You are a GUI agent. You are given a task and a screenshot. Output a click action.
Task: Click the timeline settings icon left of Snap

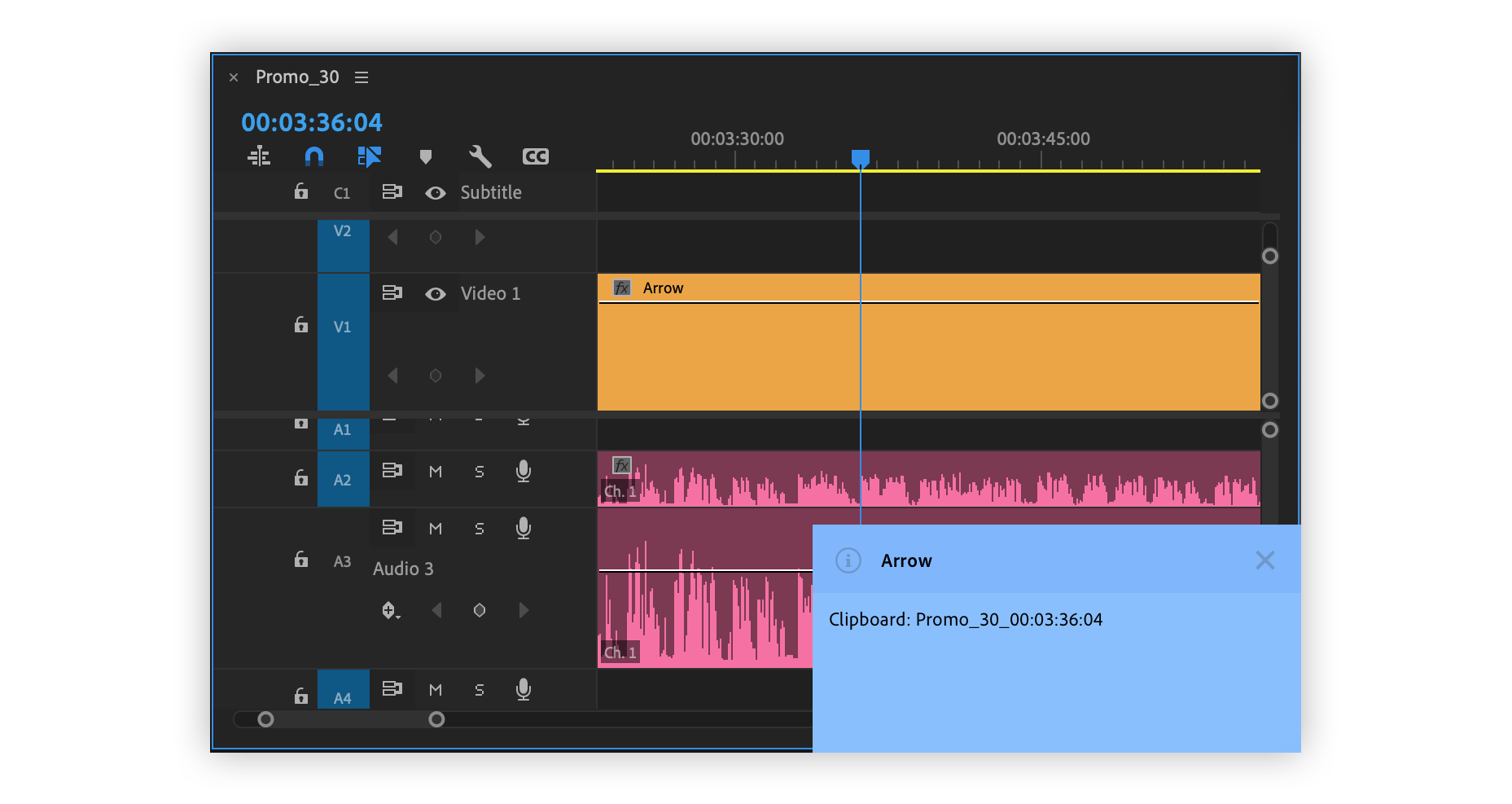tap(259, 156)
